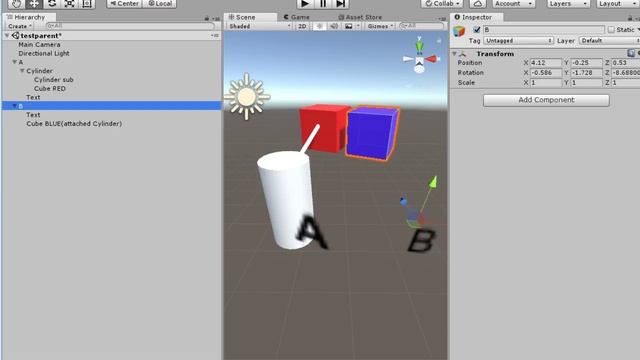Image resolution: width=640 pixels, height=360 pixels.
Task: Select Cube RED in Hierarchy
Action: [50, 89]
